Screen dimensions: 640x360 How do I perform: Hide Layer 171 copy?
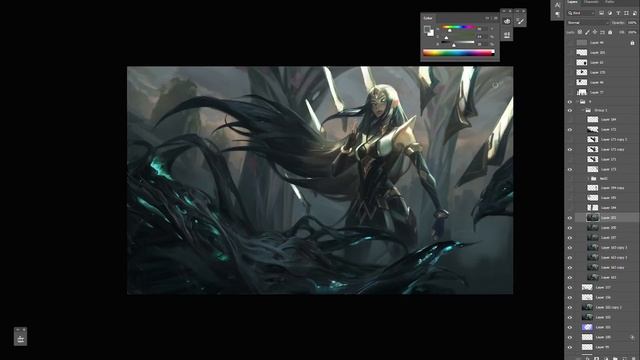pyautogui.click(x=570, y=149)
